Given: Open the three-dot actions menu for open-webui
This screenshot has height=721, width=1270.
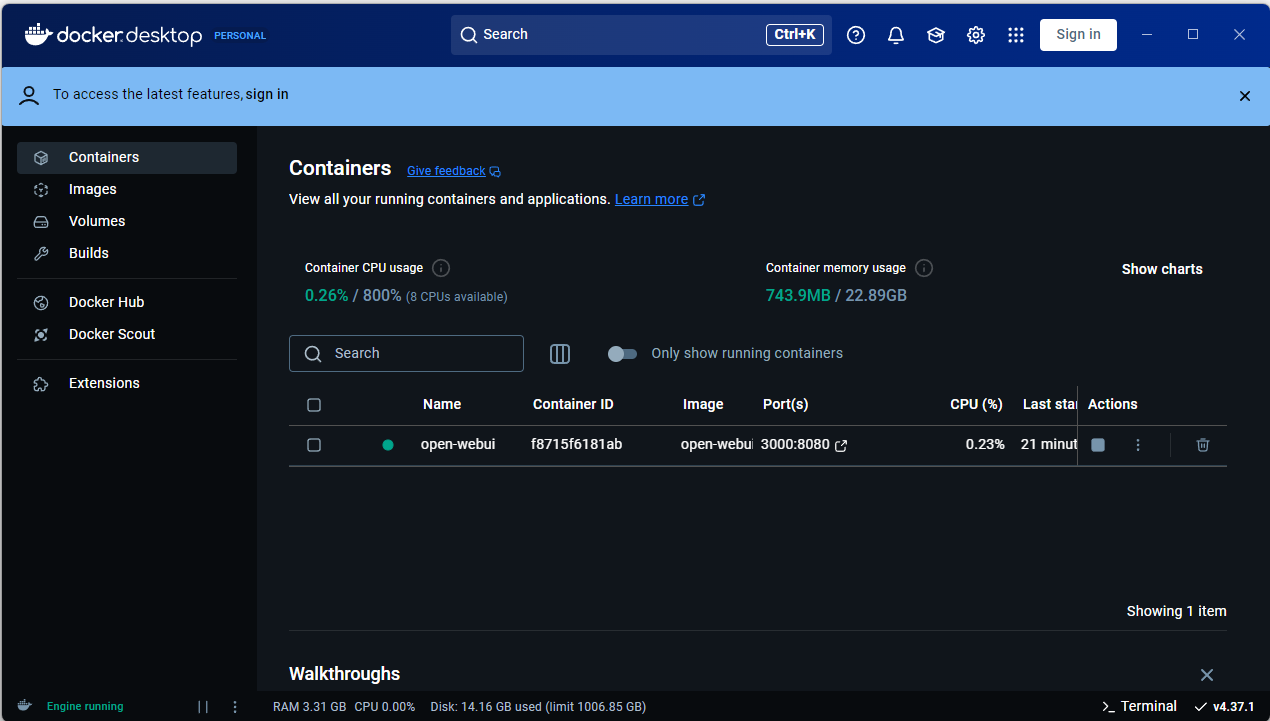Looking at the screenshot, I should point(1138,445).
